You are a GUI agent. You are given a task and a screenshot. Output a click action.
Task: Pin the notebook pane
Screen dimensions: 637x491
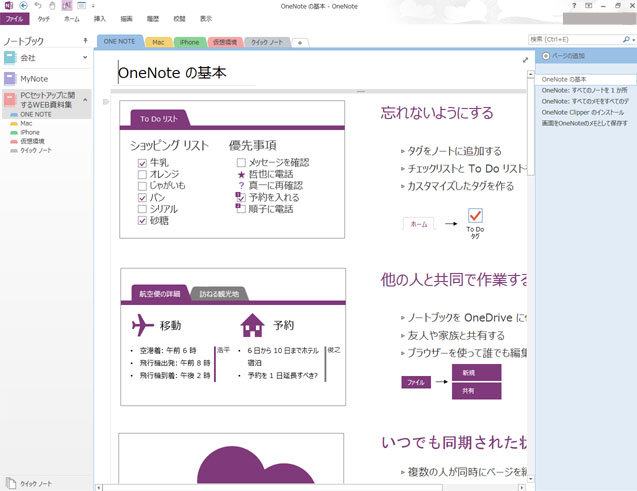[85, 40]
